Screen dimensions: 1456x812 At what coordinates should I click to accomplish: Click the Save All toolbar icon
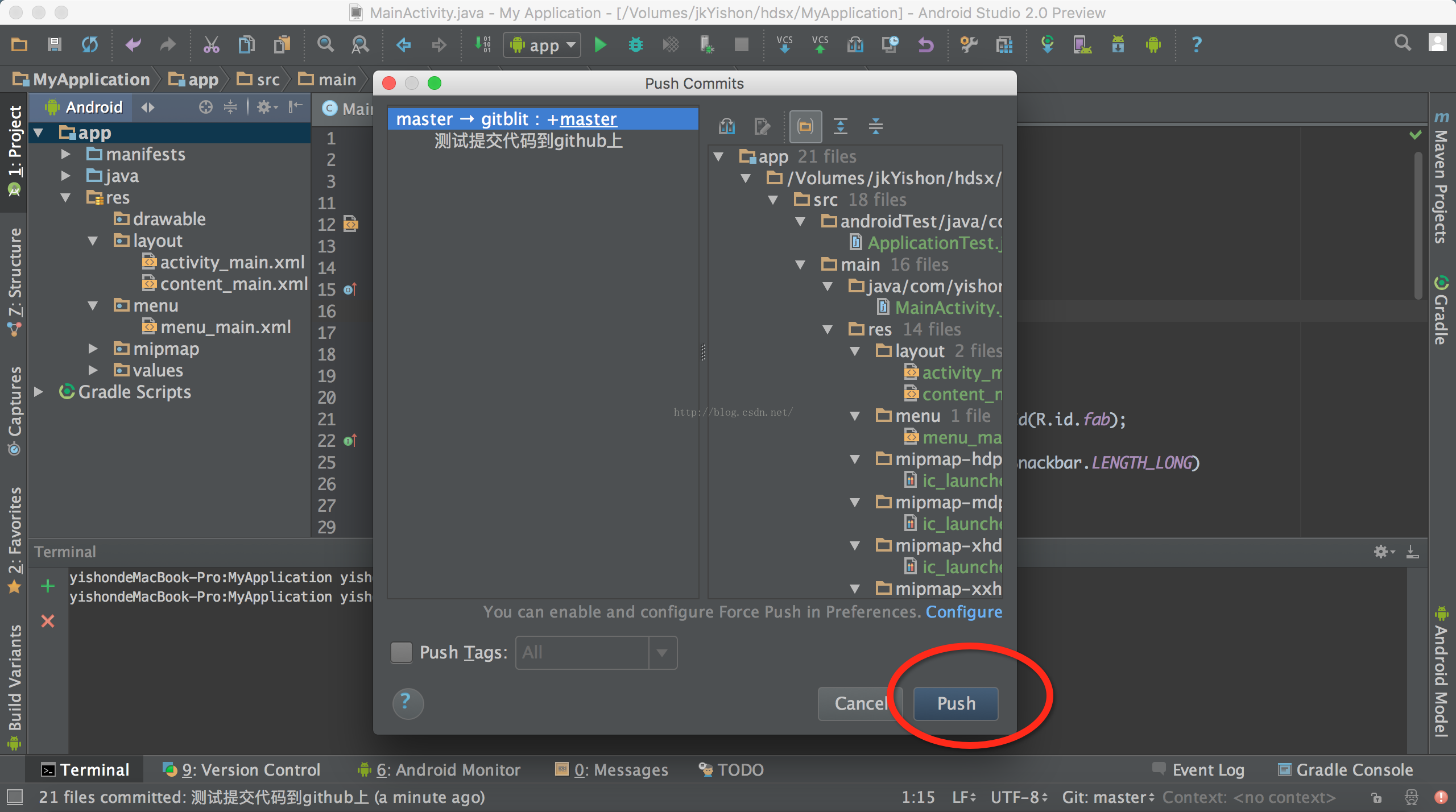(x=55, y=44)
